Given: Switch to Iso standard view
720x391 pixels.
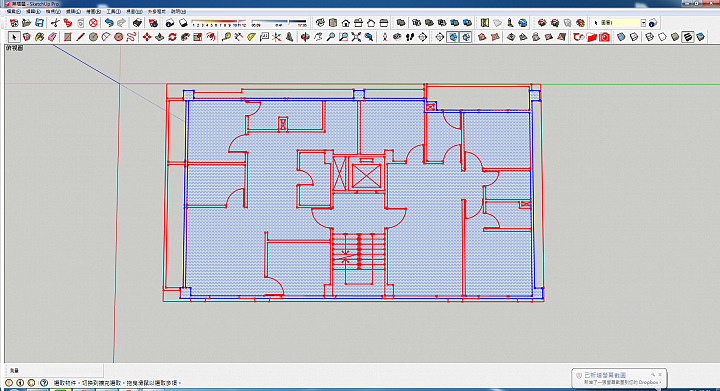Looking at the screenshot, I should pyautogui.click(x=320, y=22).
